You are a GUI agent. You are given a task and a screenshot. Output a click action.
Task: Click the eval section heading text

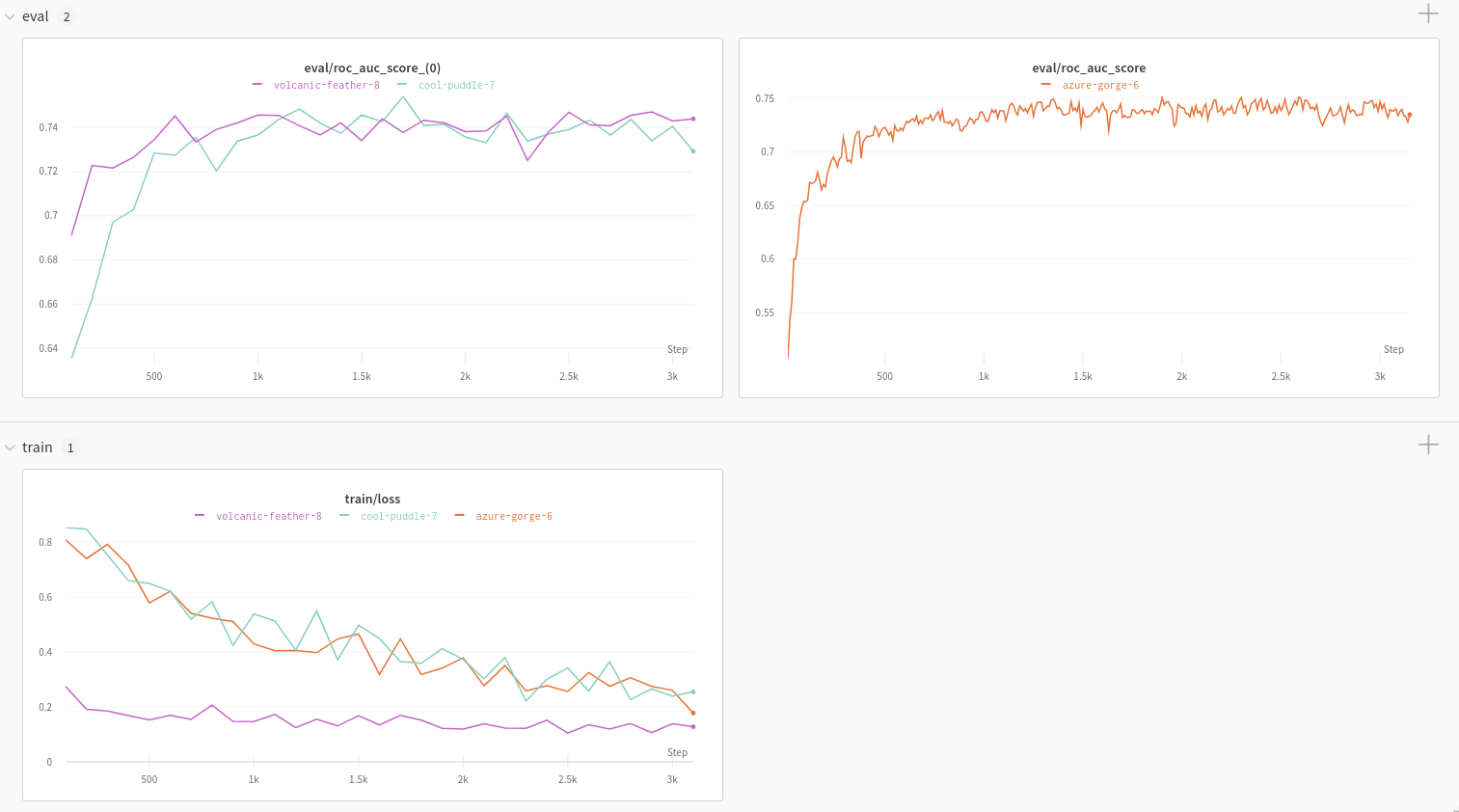pyautogui.click(x=36, y=16)
